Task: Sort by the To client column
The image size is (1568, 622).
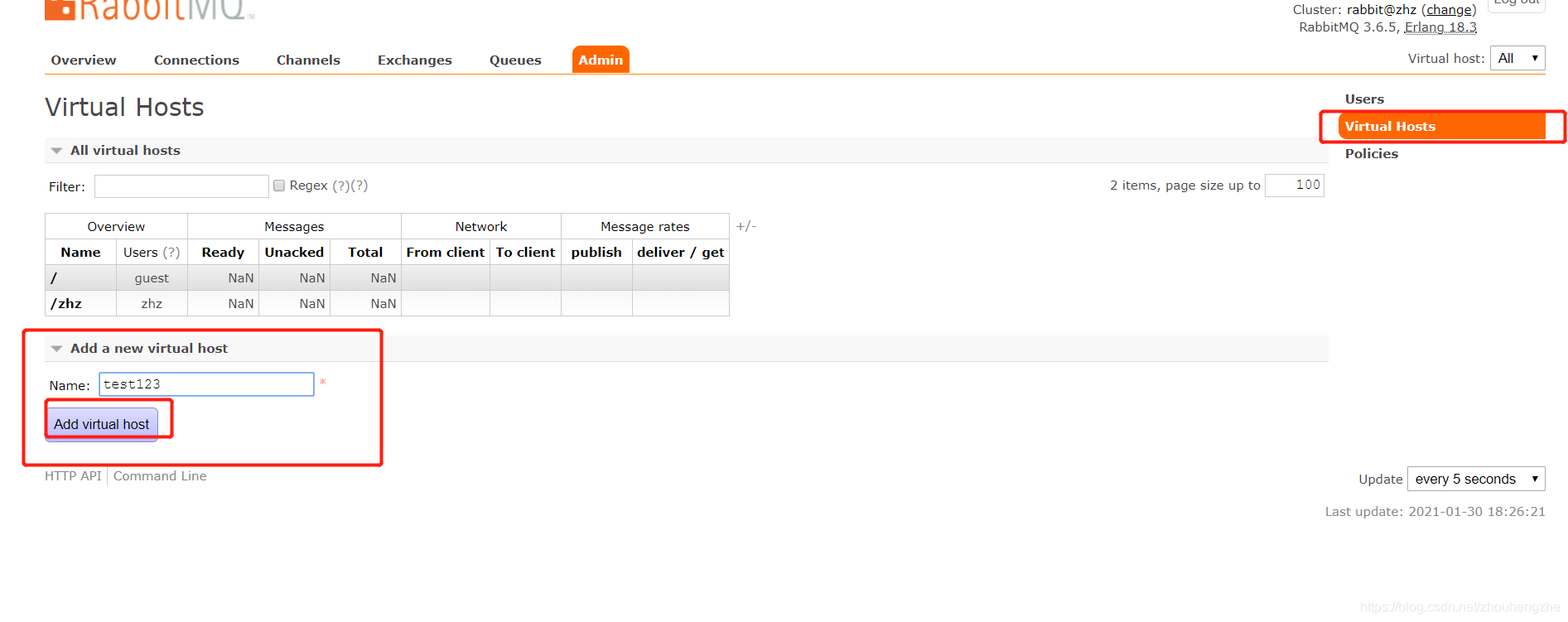Action: tap(525, 252)
